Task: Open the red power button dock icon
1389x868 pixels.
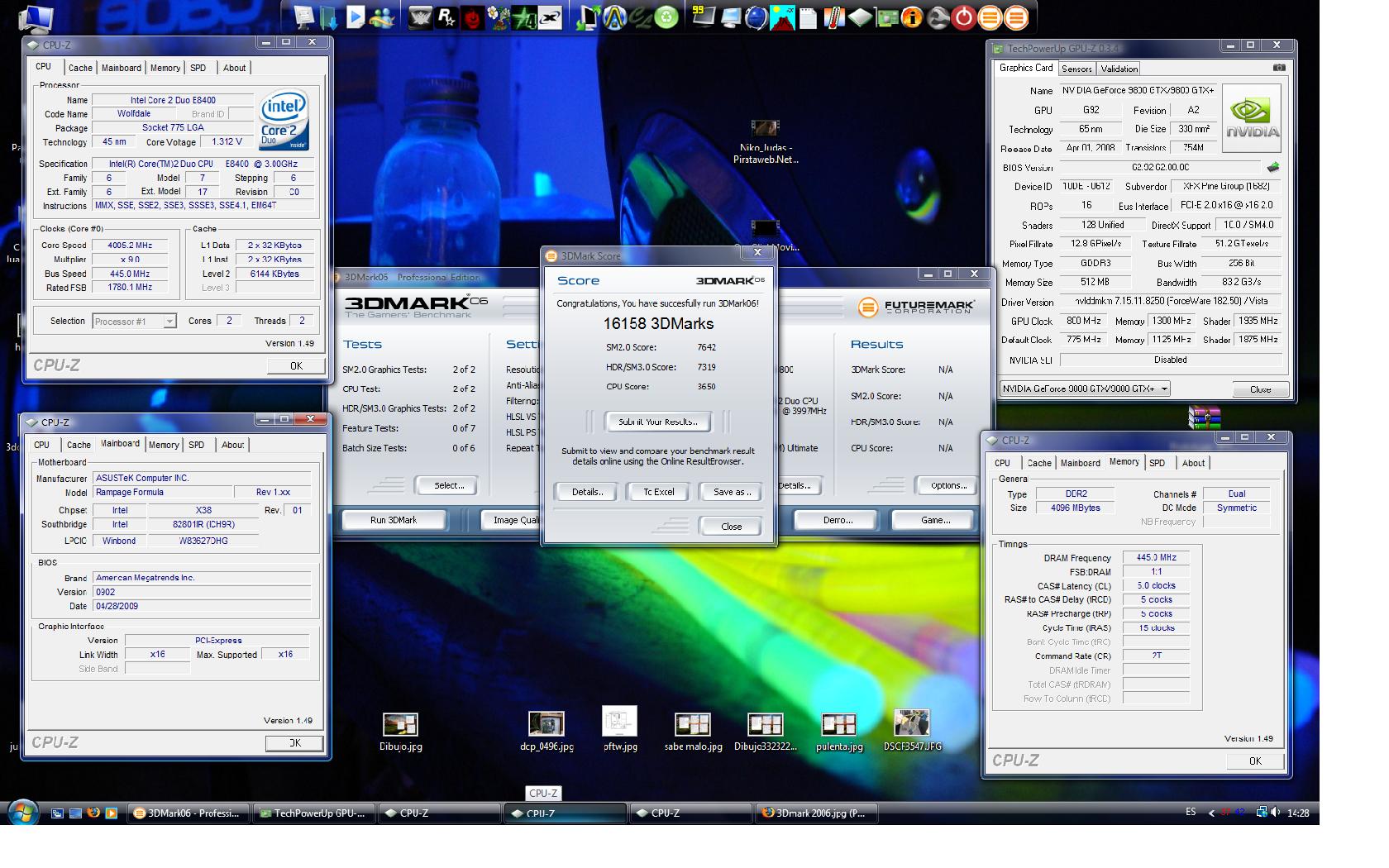Action: point(964,17)
